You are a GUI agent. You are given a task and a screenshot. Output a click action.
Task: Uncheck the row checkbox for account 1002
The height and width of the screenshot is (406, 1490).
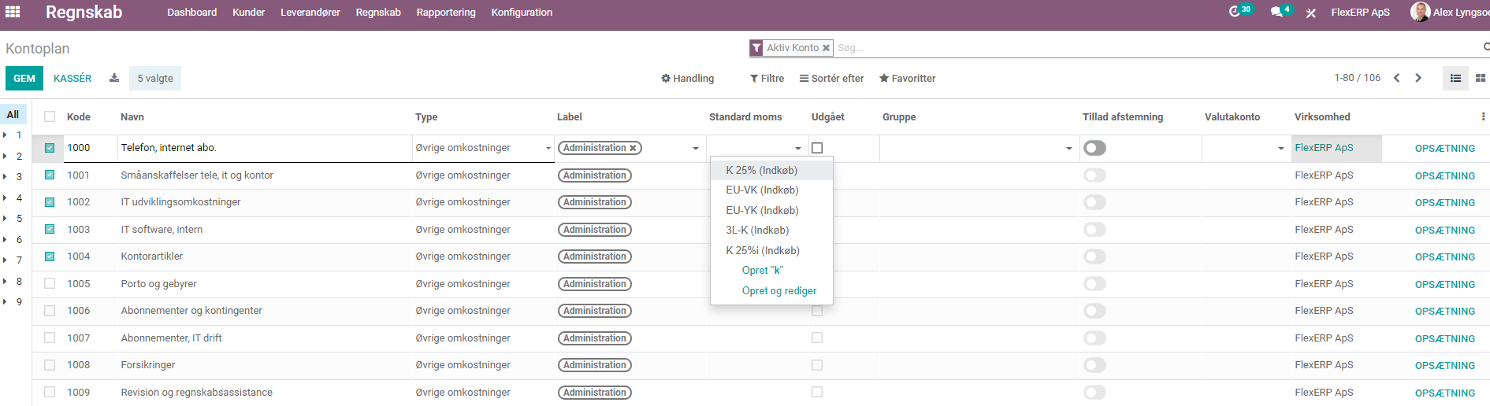[50, 202]
